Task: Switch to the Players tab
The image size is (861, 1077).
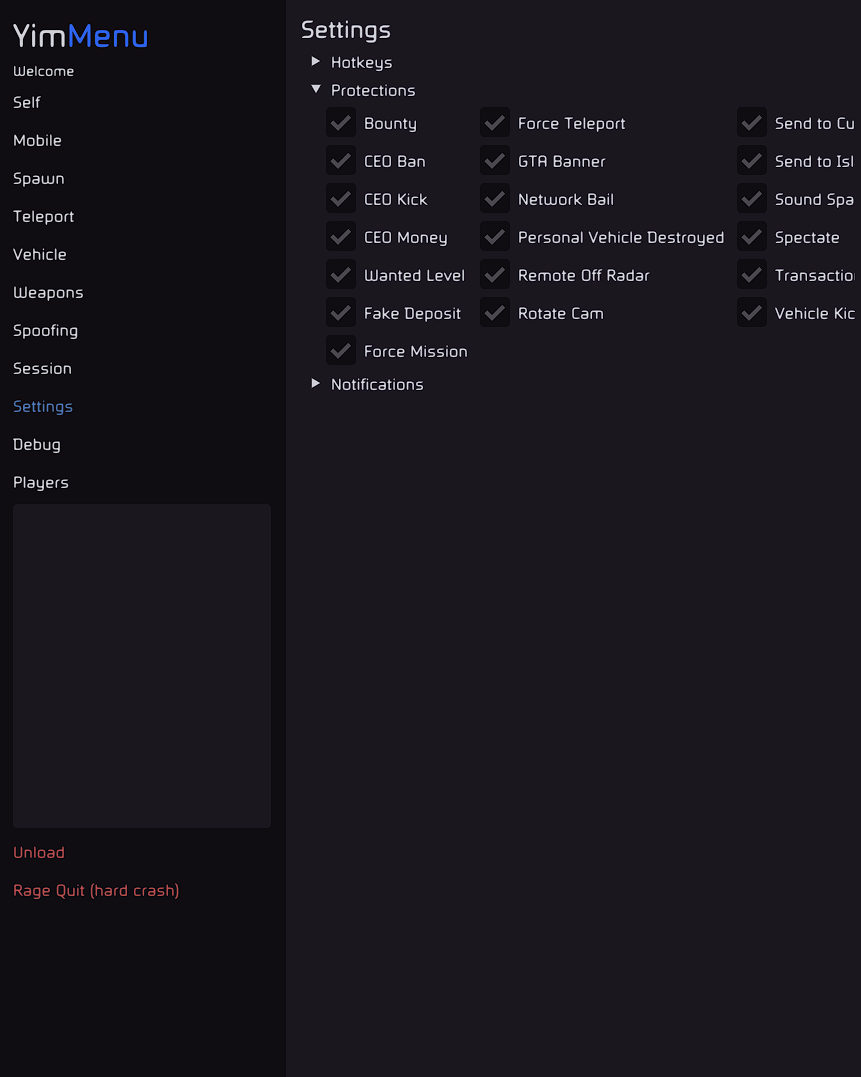Action: point(40,482)
